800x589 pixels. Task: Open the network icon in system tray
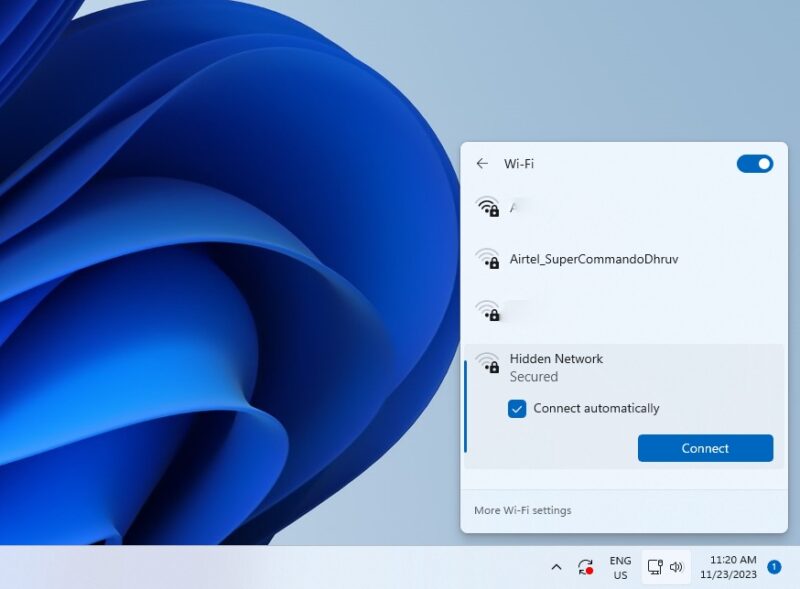pos(655,567)
